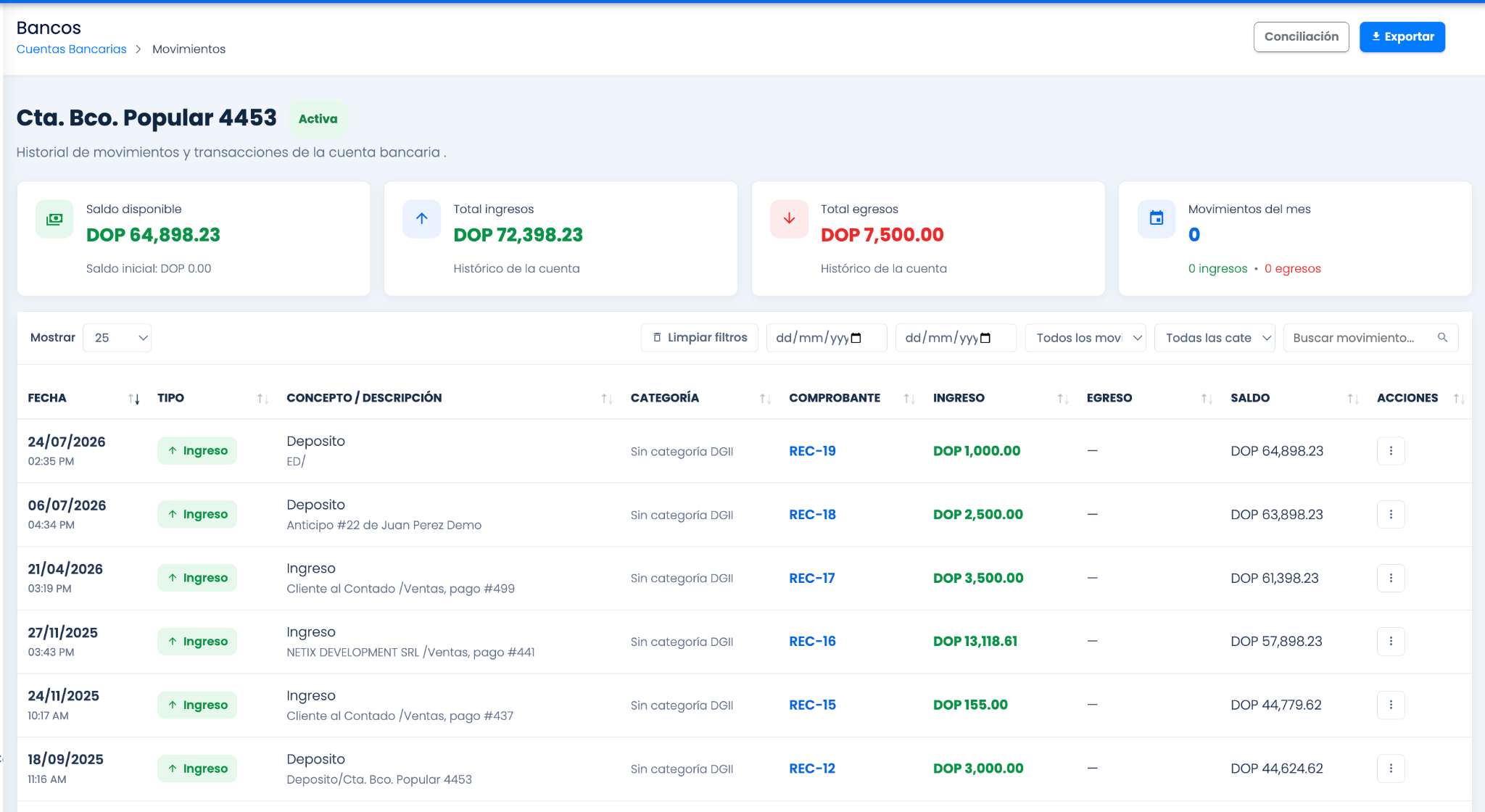Click the 0 egresos monthly text
1485x812 pixels.
[x=1292, y=269]
